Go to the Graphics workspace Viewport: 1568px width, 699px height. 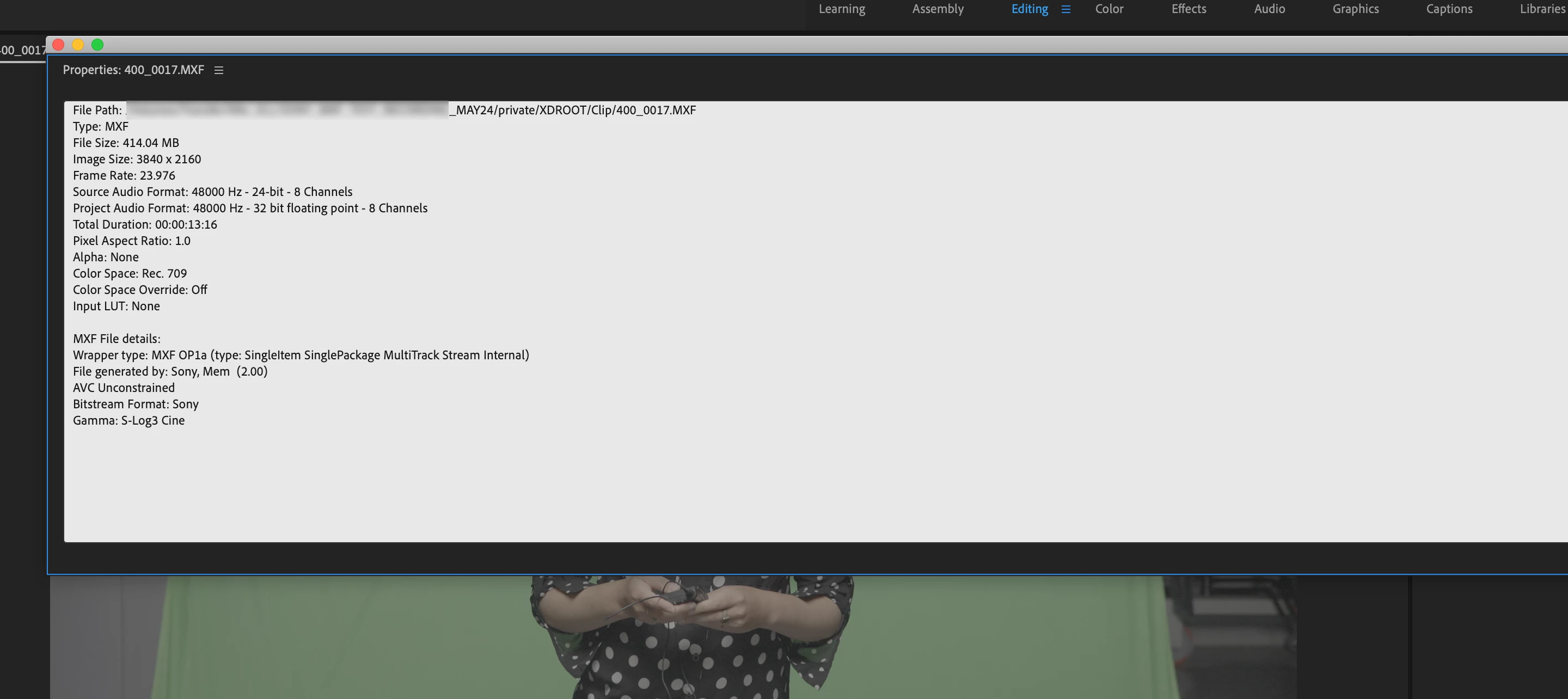[1355, 9]
